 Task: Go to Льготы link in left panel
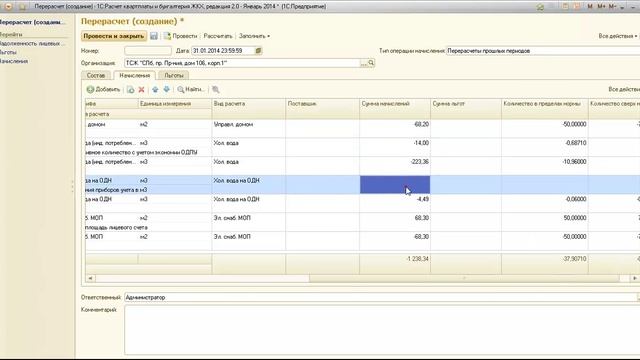point(8,52)
